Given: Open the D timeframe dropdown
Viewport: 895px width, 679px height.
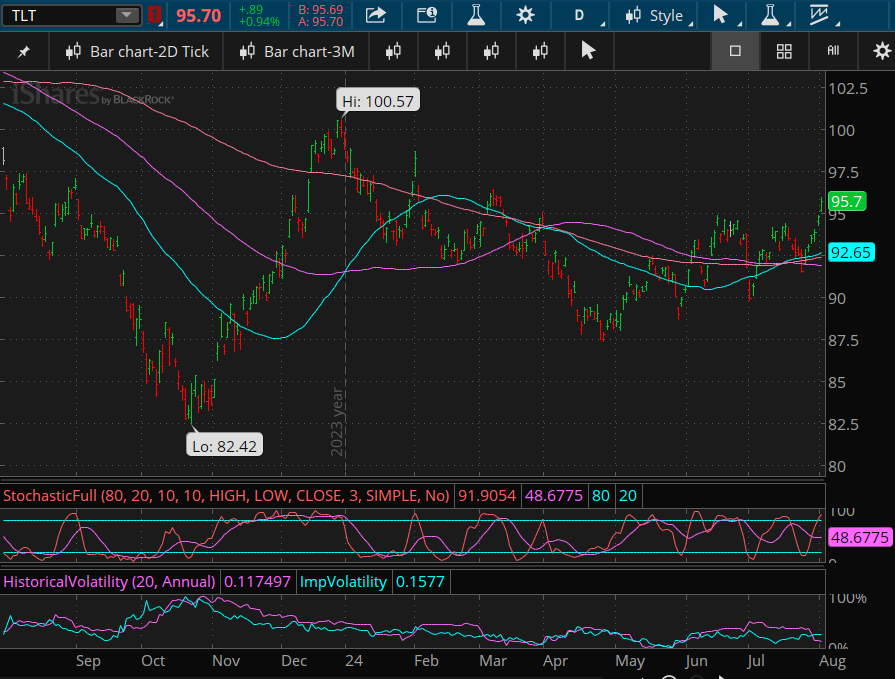Looking at the screenshot, I should (x=579, y=15).
